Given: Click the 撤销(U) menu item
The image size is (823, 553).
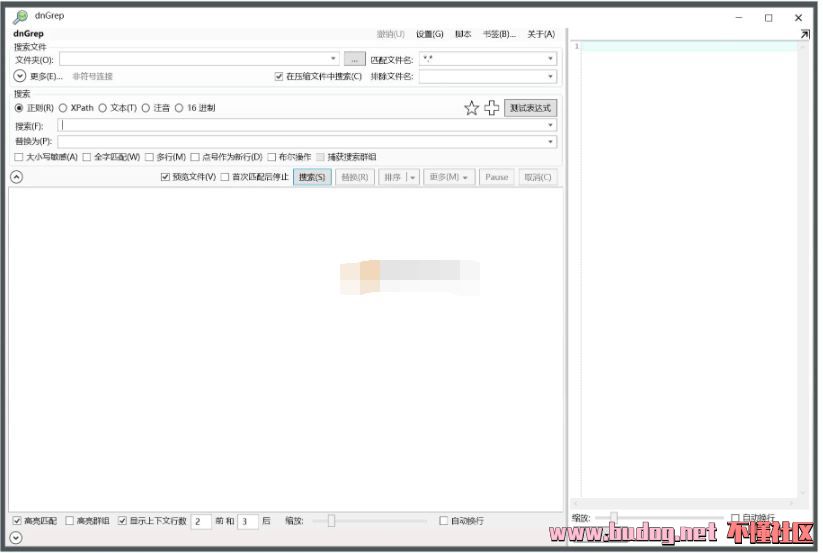Looking at the screenshot, I should tap(393, 35).
